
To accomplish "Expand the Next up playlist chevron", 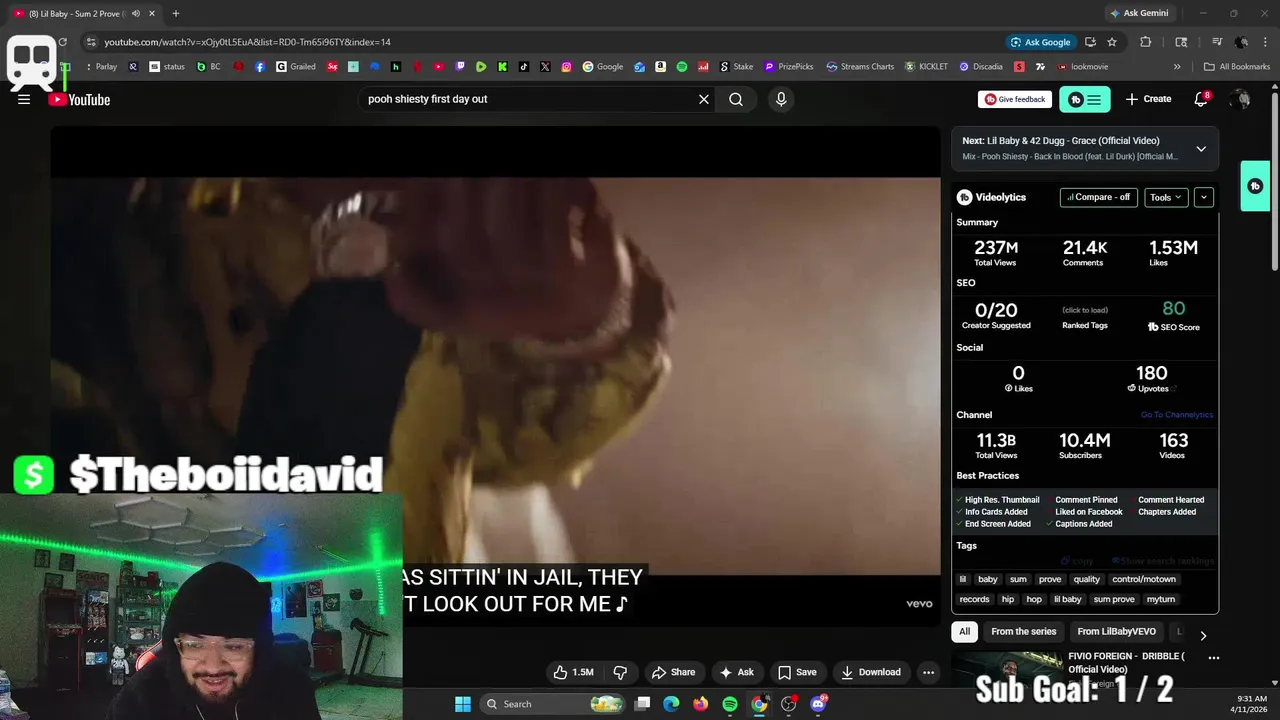I will point(1201,149).
